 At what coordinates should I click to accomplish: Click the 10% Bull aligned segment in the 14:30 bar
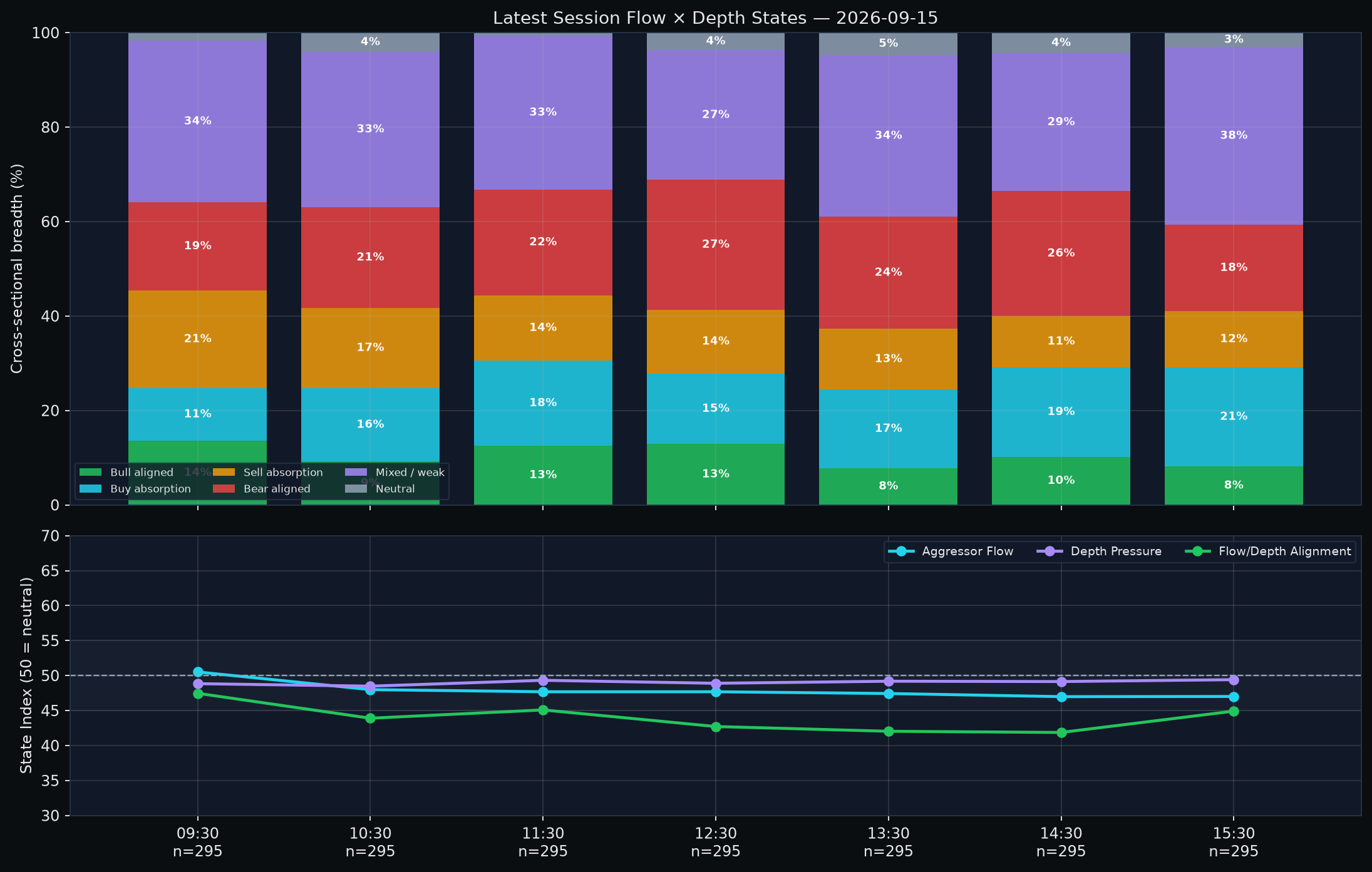[1061, 480]
